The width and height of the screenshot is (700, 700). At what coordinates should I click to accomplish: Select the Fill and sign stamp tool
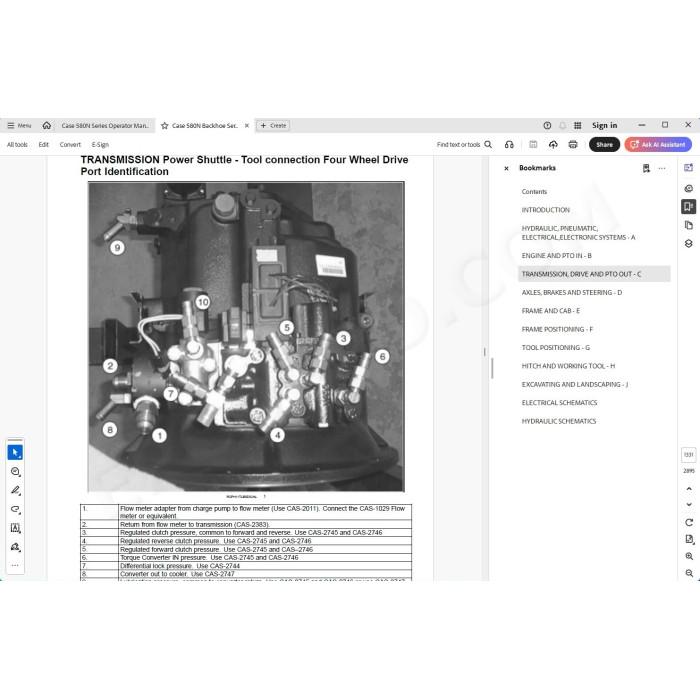(x=15, y=547)
